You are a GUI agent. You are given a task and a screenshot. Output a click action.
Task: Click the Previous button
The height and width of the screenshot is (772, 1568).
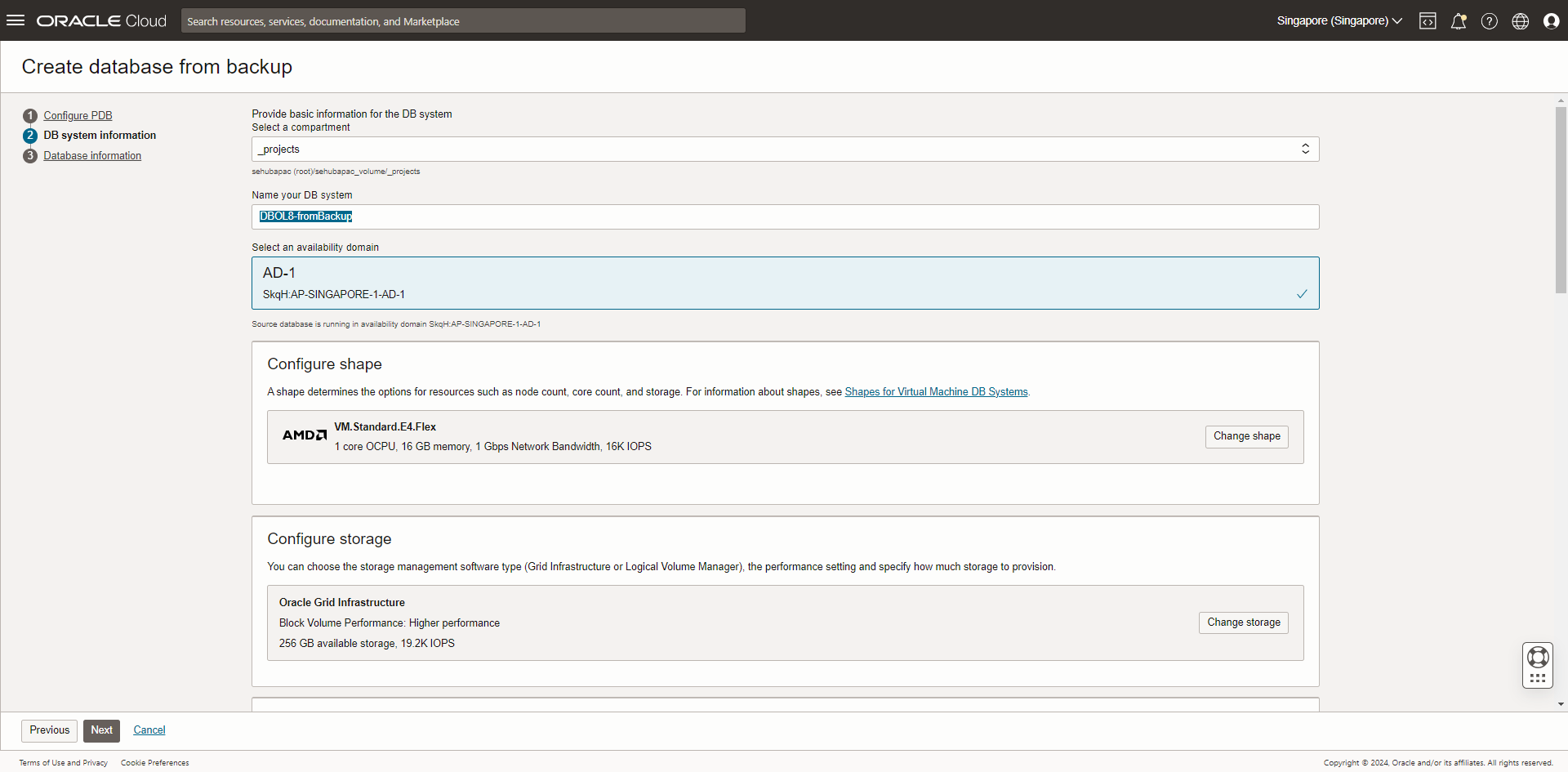(49, 730)
